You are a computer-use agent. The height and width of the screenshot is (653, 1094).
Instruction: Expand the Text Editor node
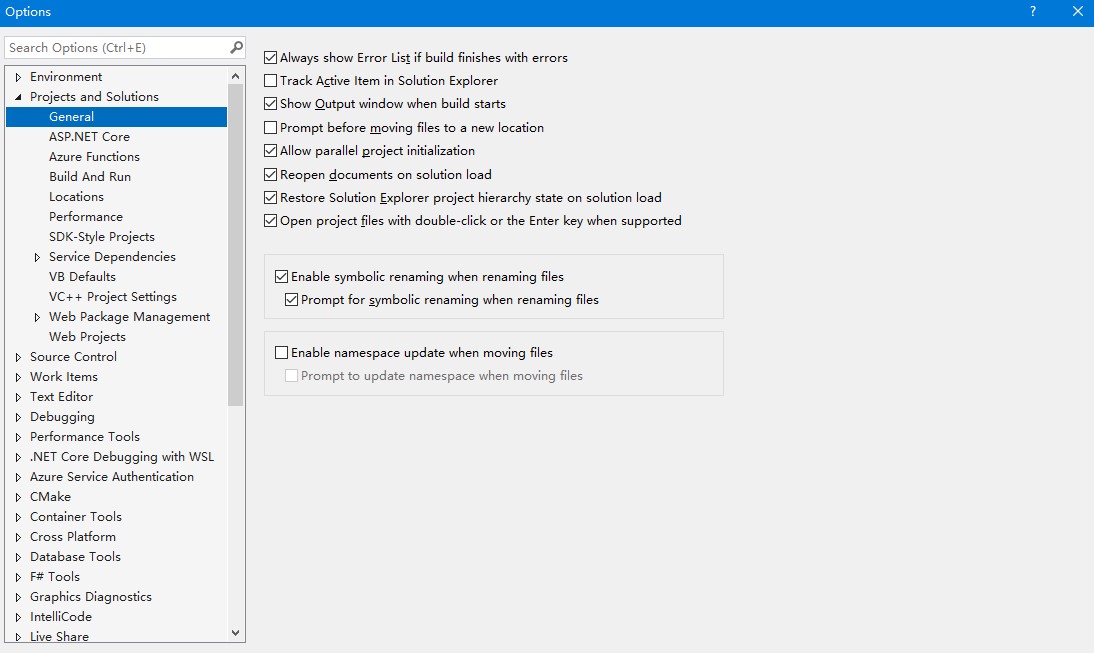[18, 397]
